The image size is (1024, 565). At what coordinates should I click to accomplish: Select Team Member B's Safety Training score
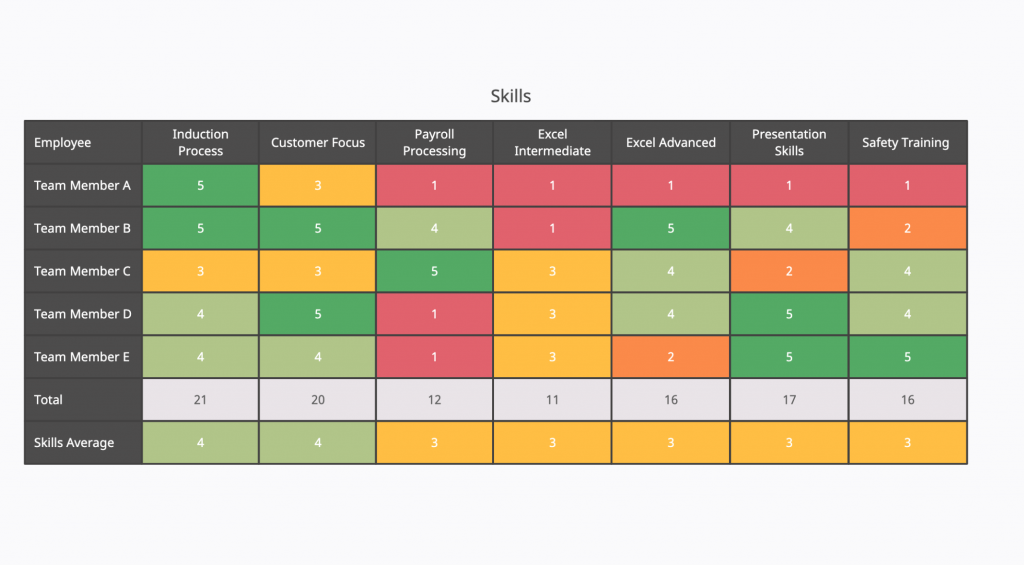(x=907, y=228)
